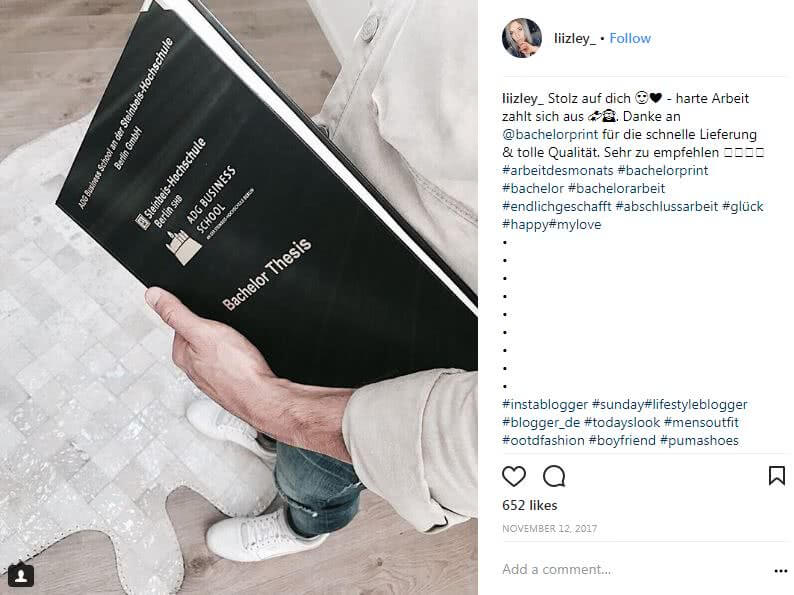Open the @bachelorprint mention
The height and width of the screenshot is (595, 794).
point(550,134)
